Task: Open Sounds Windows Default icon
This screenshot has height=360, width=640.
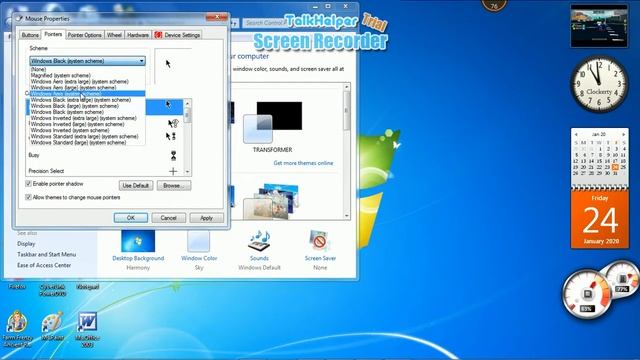Action: (x=259, y=241)
